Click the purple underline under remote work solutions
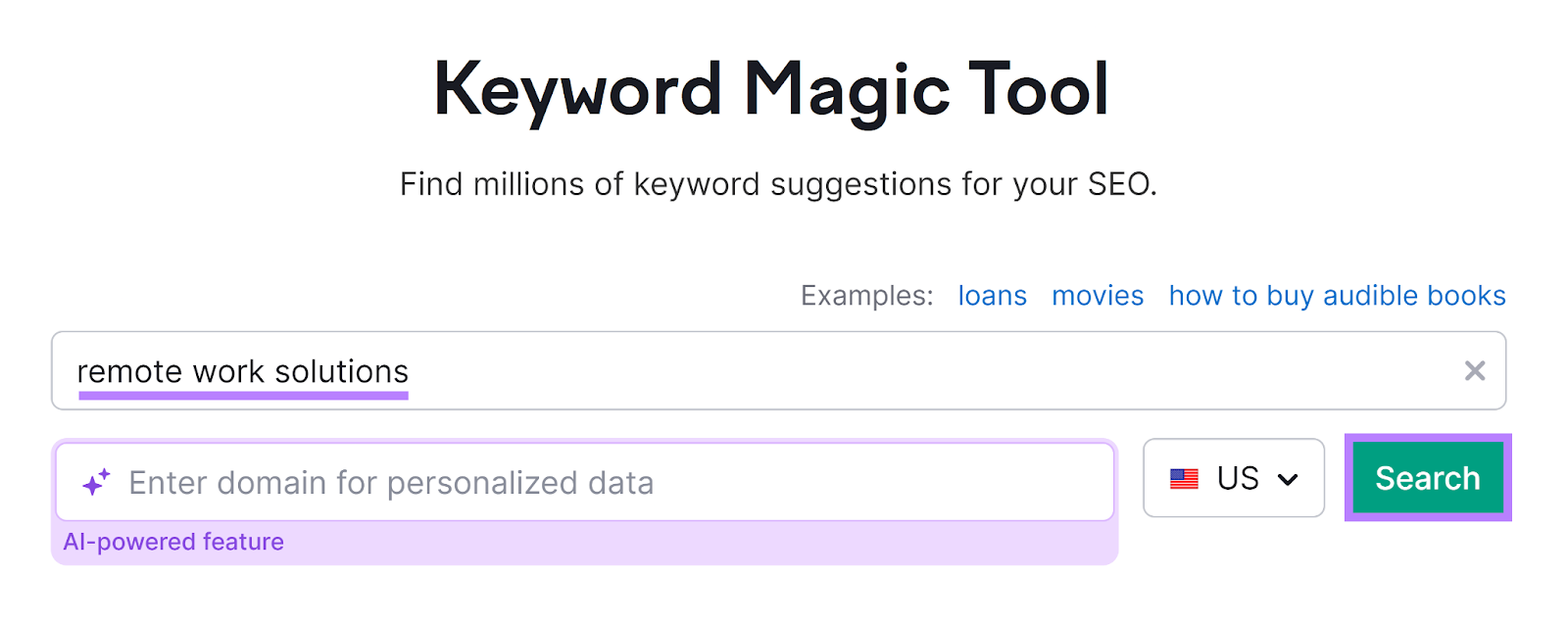Screen dimensions: 1568x624 tap(241, 396)
